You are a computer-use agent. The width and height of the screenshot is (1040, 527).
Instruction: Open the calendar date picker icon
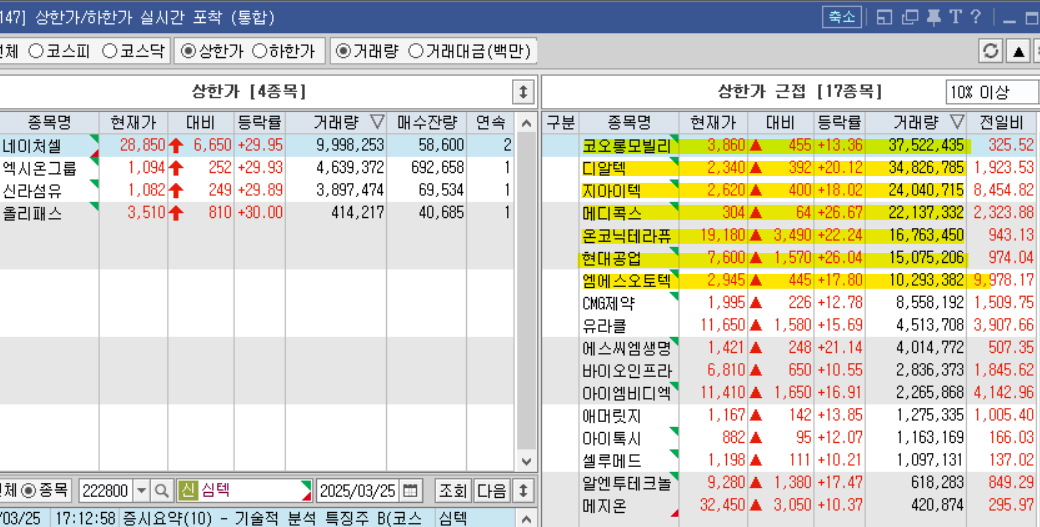[411, 491]
